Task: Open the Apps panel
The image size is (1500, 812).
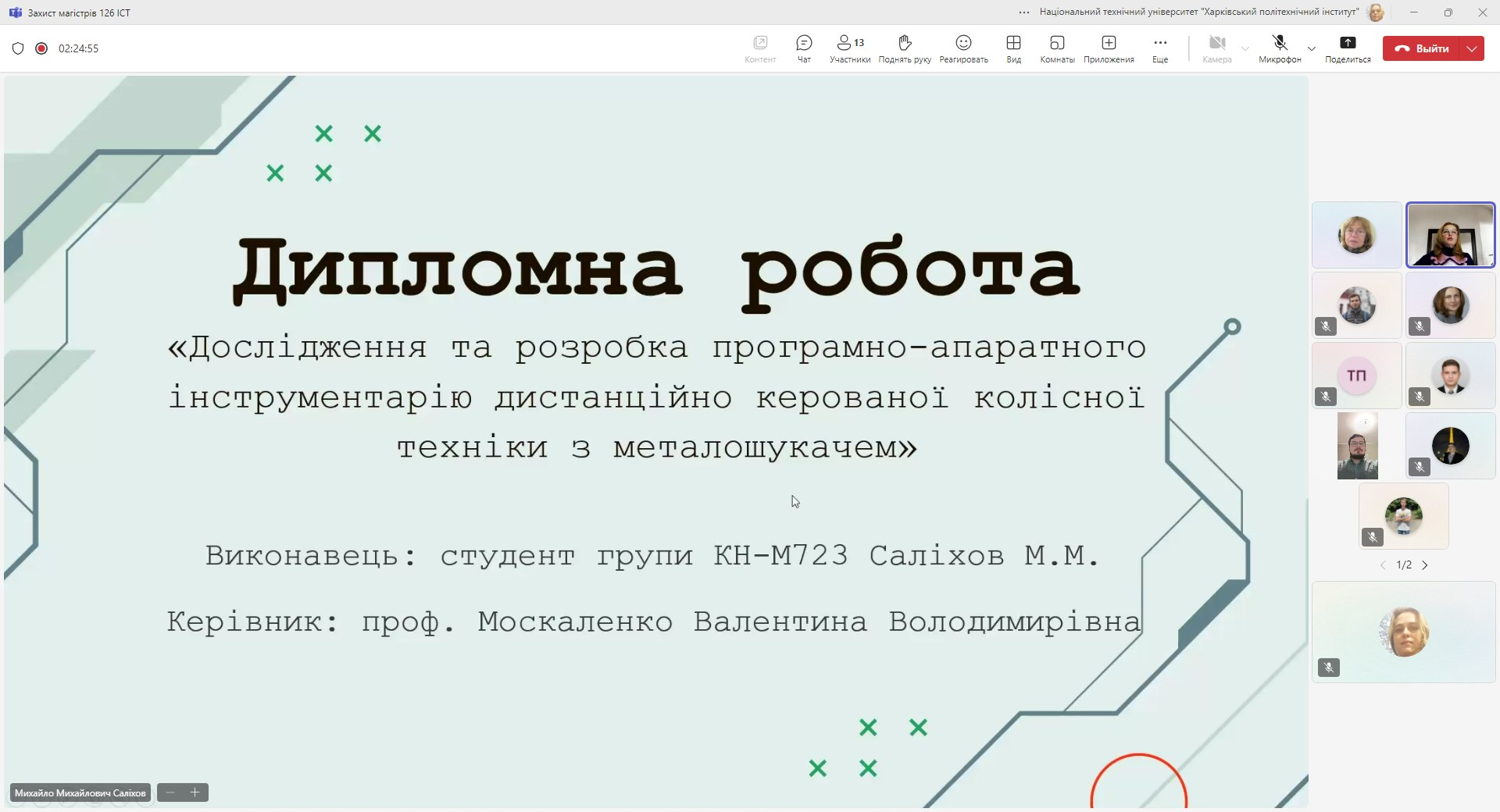Action: click(x=1109, y=48)
